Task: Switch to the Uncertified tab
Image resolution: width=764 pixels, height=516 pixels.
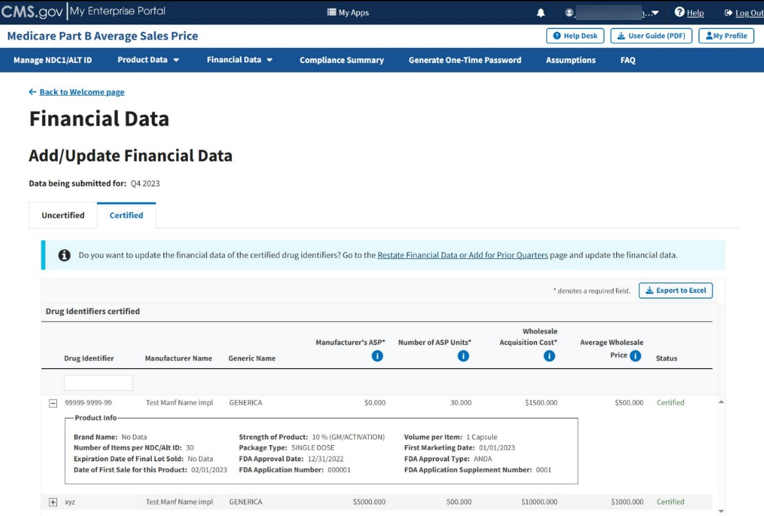Action: click(63, 215)
